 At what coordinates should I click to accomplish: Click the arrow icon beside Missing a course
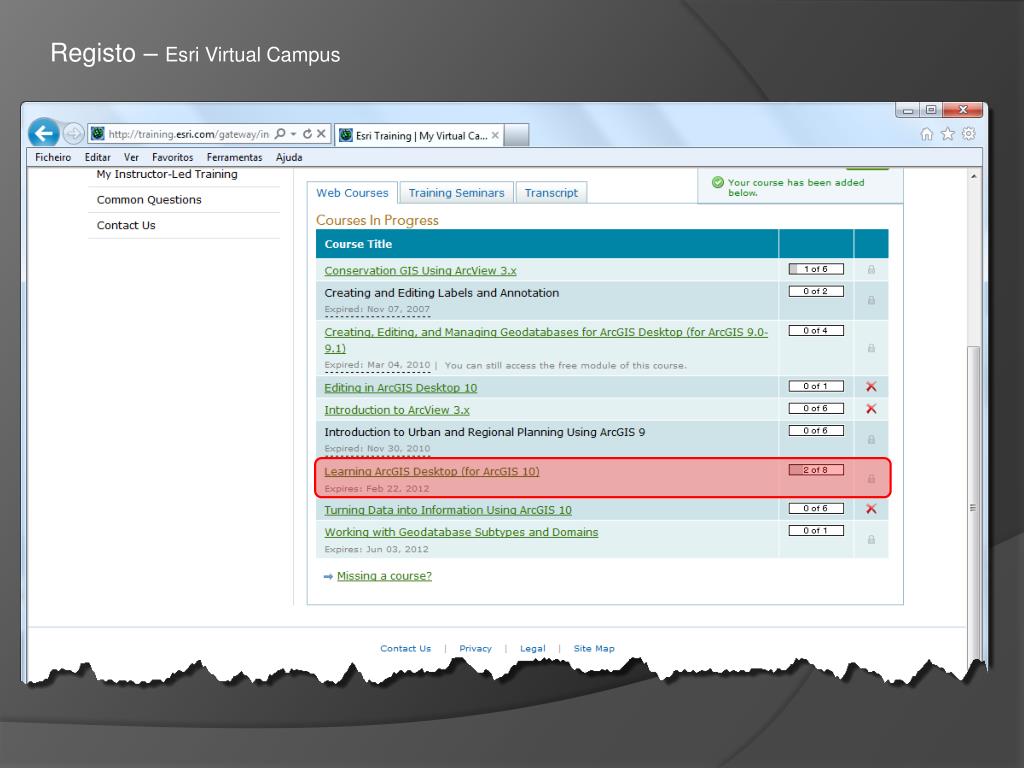pos(328,577)
